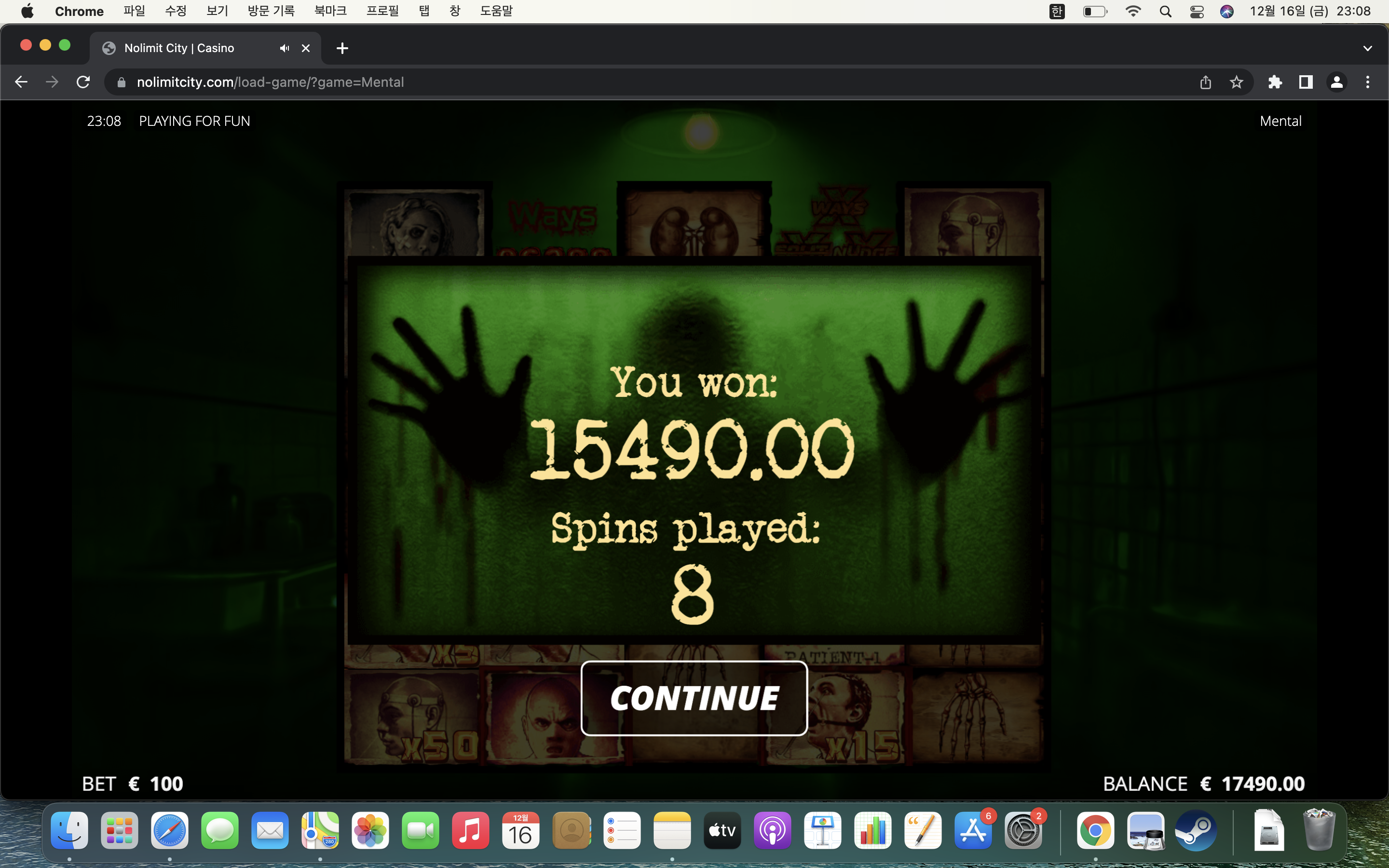Click the Chrome icon in the Dock
Screen dimensions: 1389x868
coord(1095,830)
